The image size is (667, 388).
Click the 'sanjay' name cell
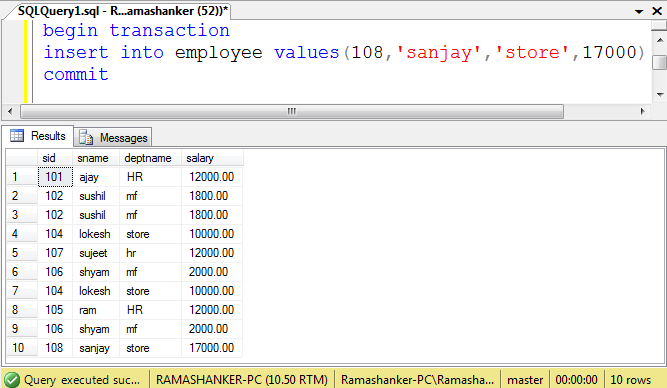(x=96, y=348)
